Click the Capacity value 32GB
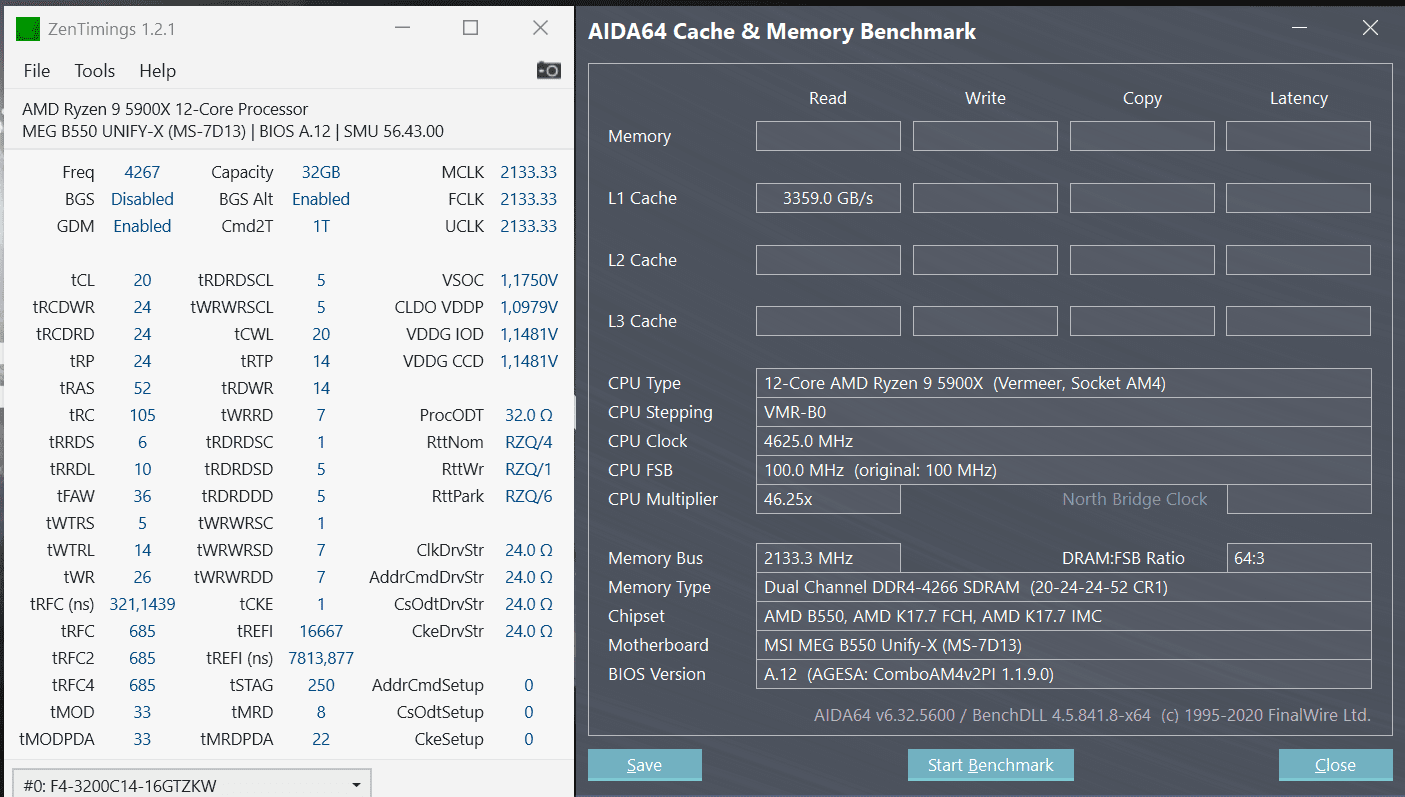 [x=321, y=172]
